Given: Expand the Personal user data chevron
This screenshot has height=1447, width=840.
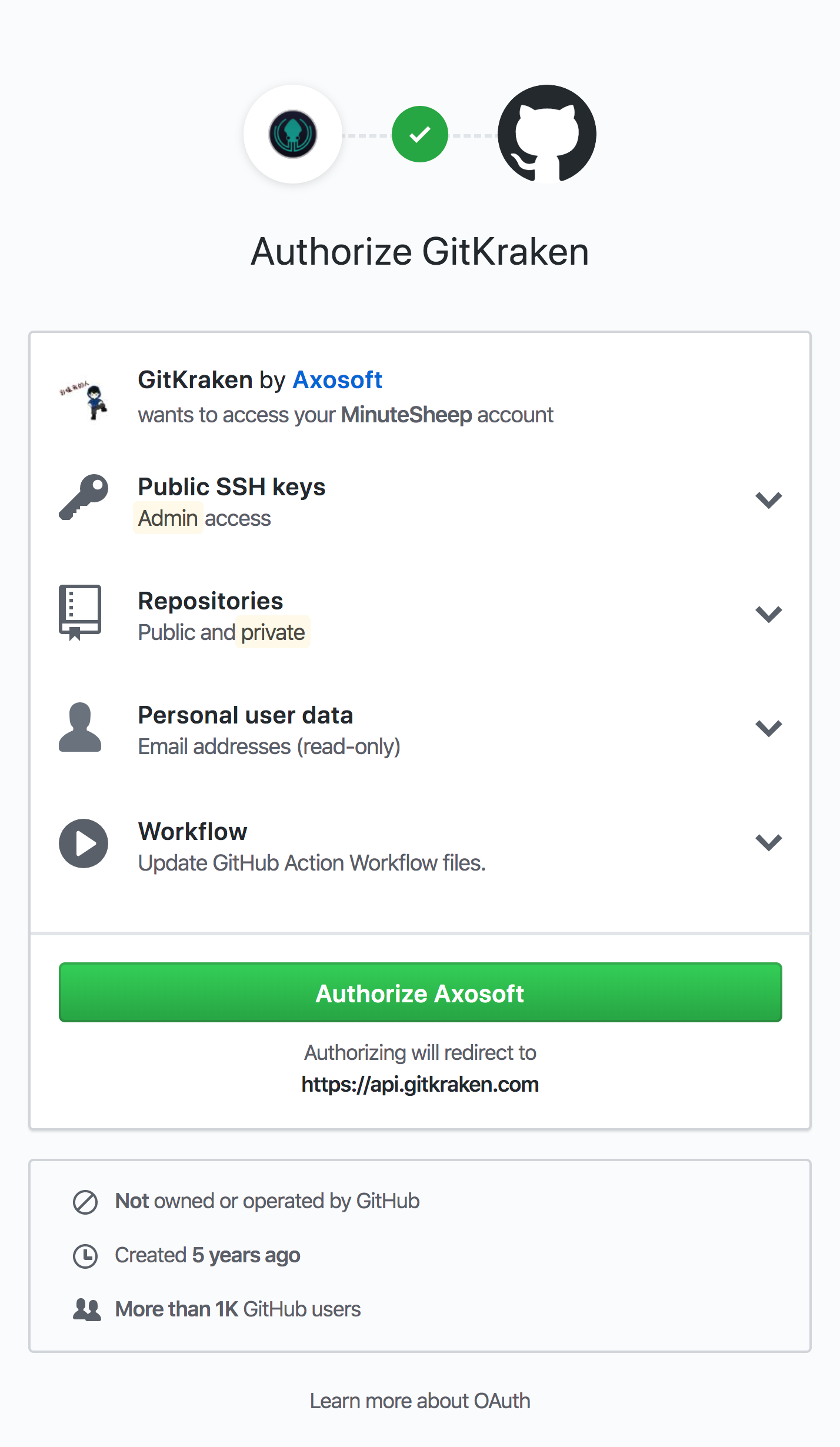Looking at the screenshot, I should [x=768, y=728].
